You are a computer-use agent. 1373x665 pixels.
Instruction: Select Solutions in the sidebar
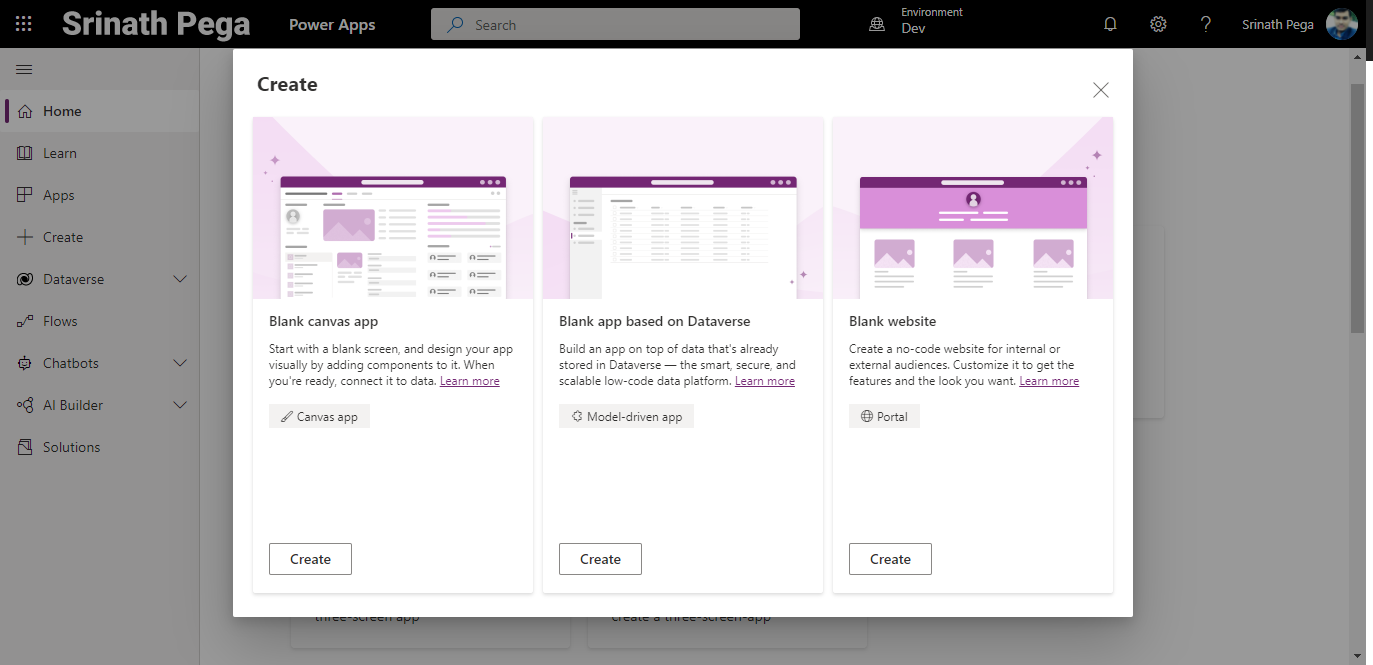(71, 447)
